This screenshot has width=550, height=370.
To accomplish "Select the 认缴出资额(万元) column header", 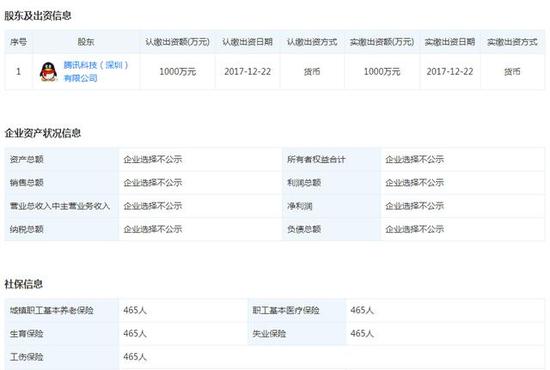I will 177,42.
